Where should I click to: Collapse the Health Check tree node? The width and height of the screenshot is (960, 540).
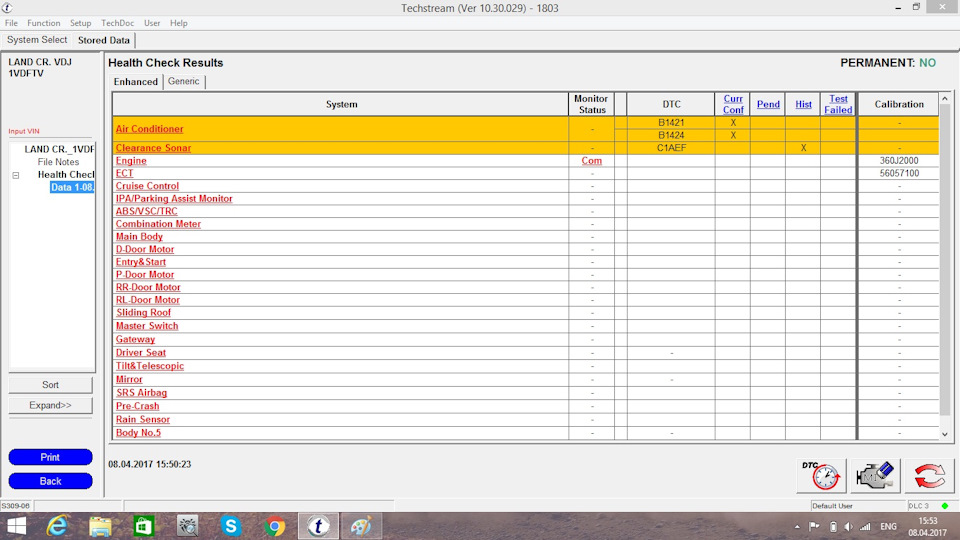point(16,175)
